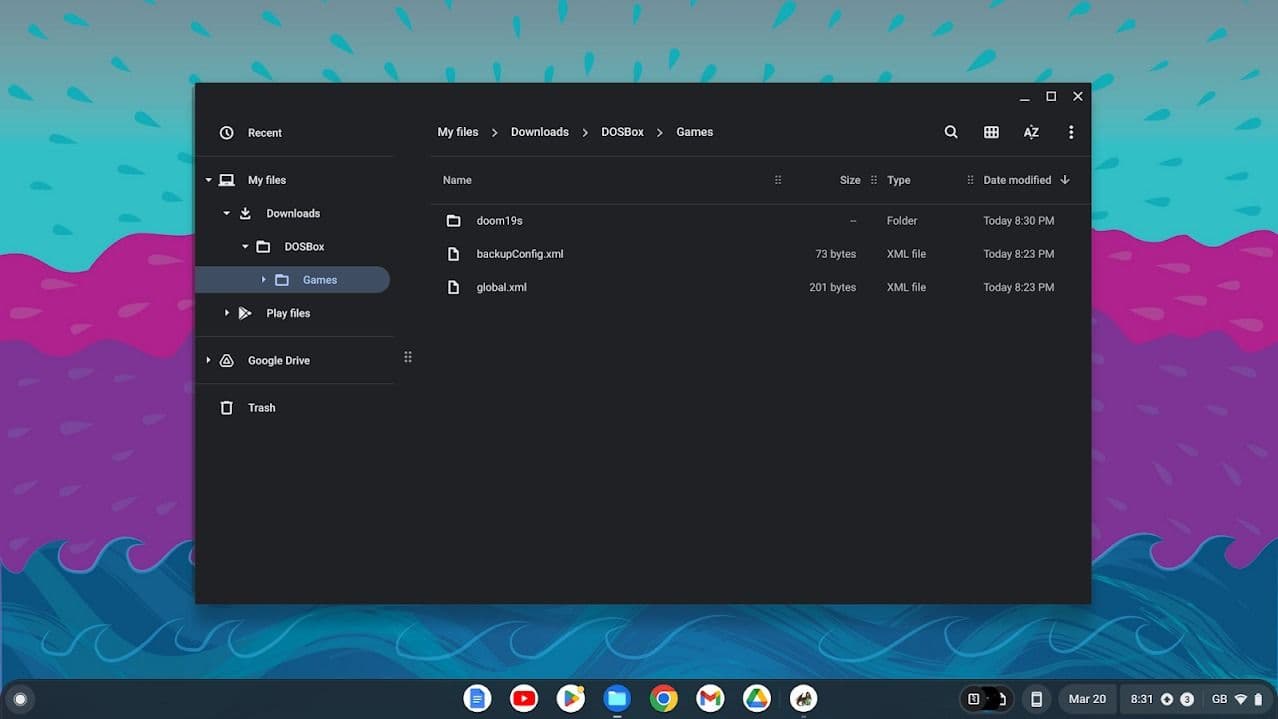
Task: Open Gmail from the shelf
Action: click(710, 698)
